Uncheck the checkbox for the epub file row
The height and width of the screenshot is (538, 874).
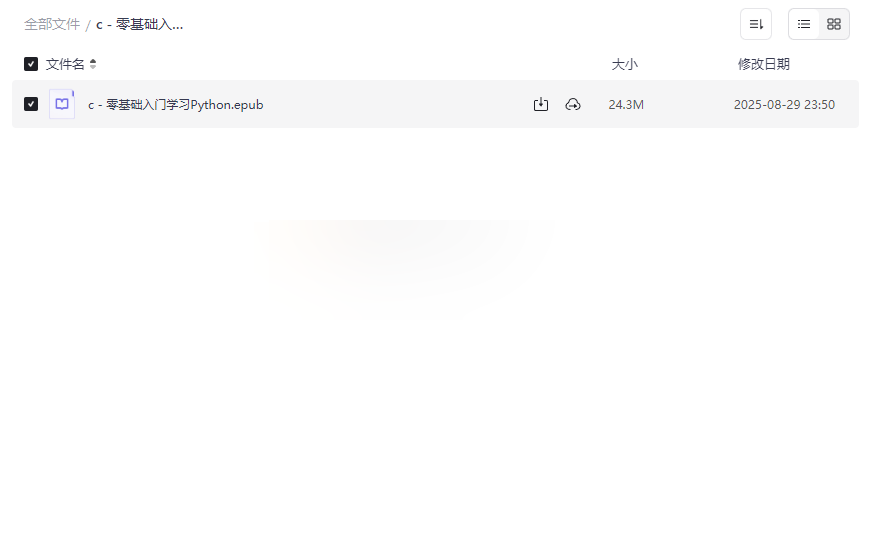pos(31,104)
